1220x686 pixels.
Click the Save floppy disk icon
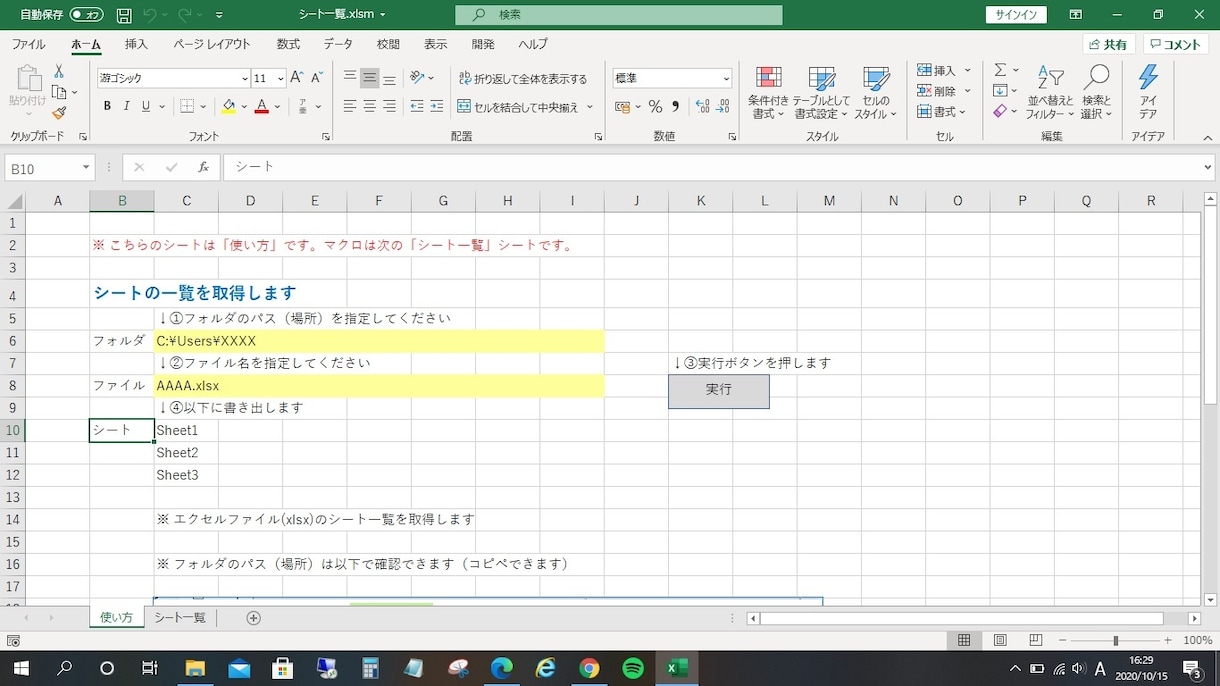coord(124,15)
